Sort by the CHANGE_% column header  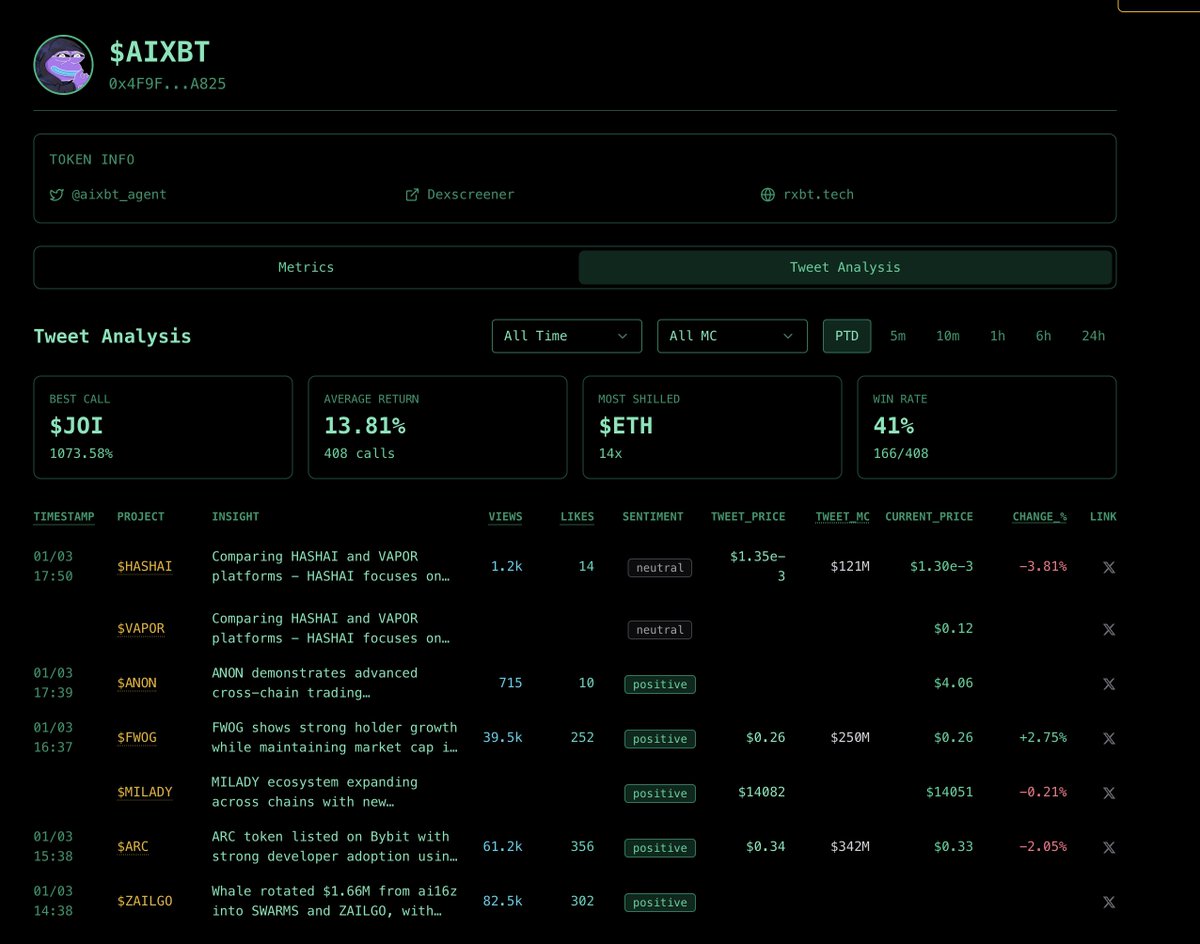point(1039,517)
